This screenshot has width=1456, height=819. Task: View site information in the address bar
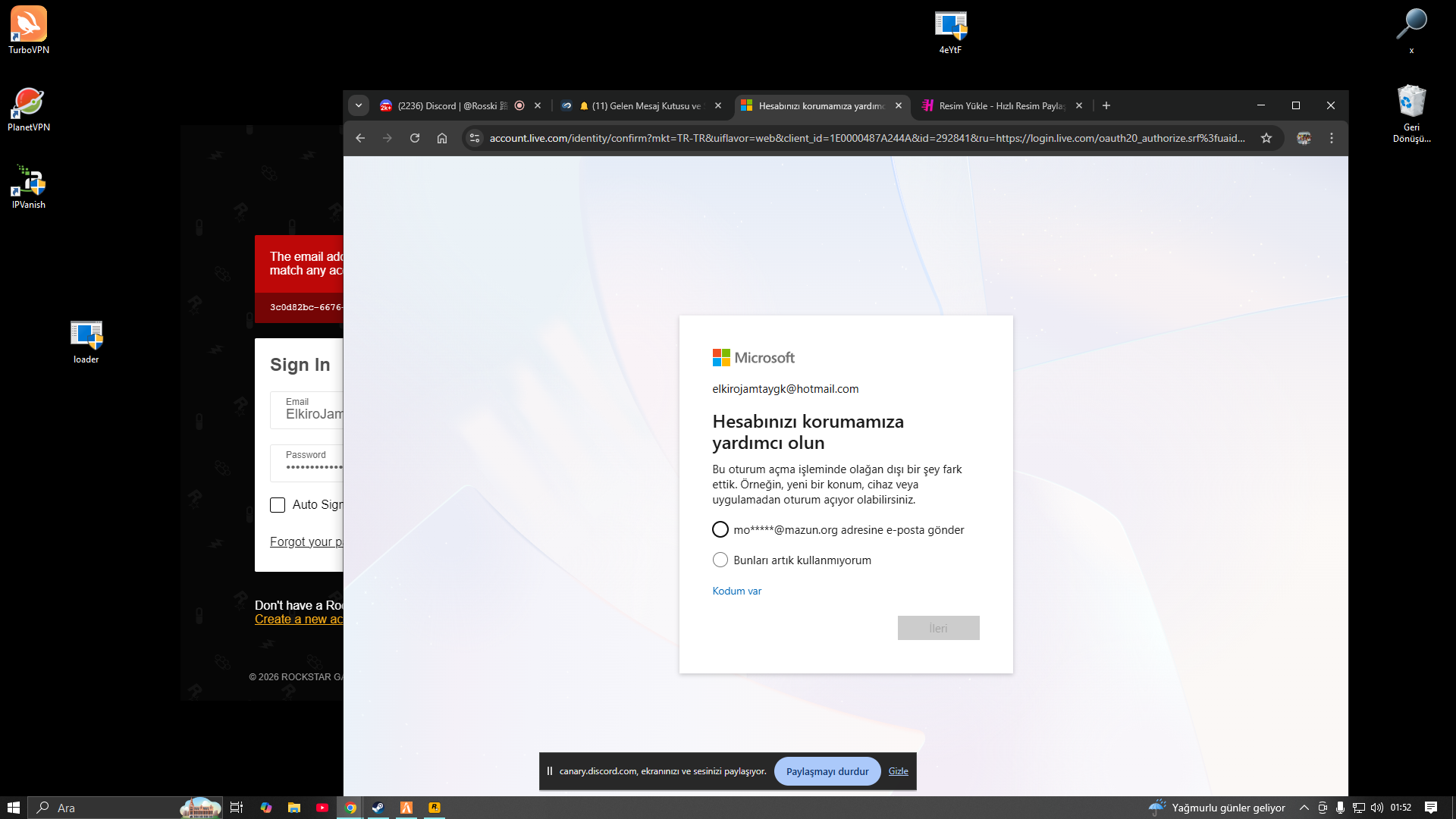(x=475, y=138)
